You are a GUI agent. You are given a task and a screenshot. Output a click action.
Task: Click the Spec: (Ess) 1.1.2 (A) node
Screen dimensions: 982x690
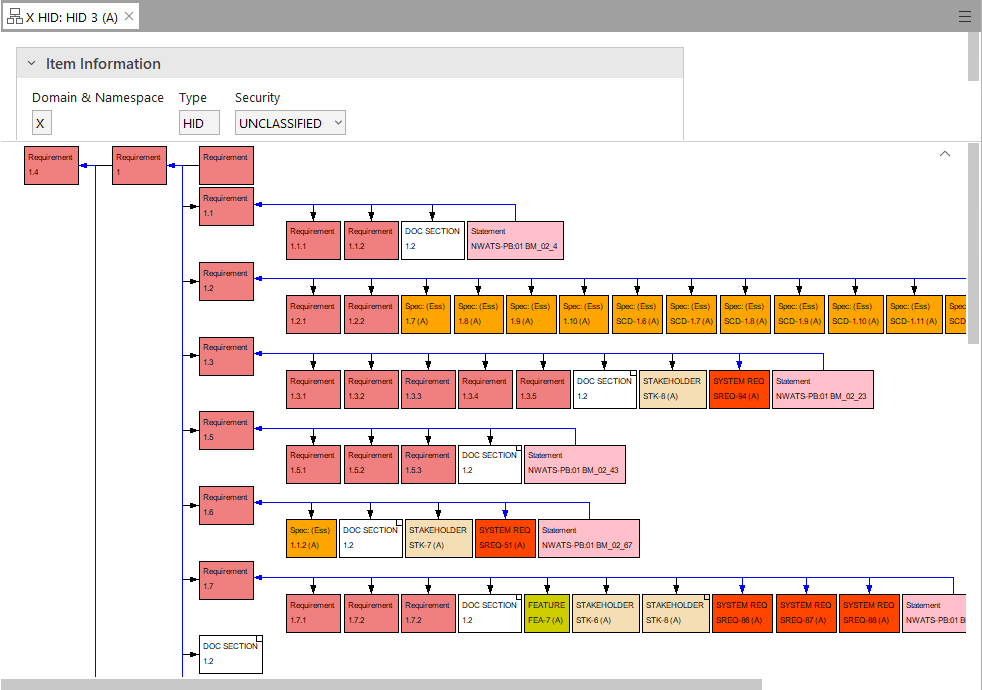[x=311, y=538]
